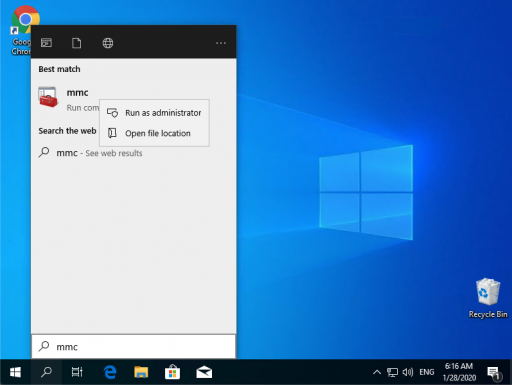This screenshot has width=512, height=385.
Task: Open the network status tray icon
Action: point(392,372)
